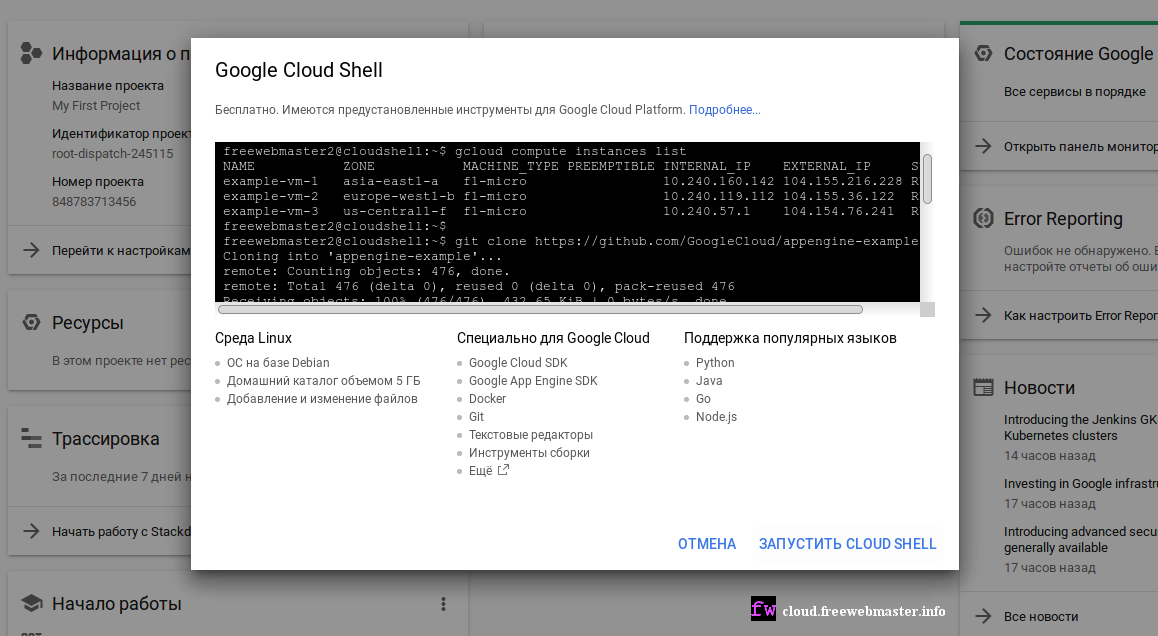Click the Google App Engine SDK list item
Image resolution: width=1158 pixels, height=636 pixels.
[533, 380]
